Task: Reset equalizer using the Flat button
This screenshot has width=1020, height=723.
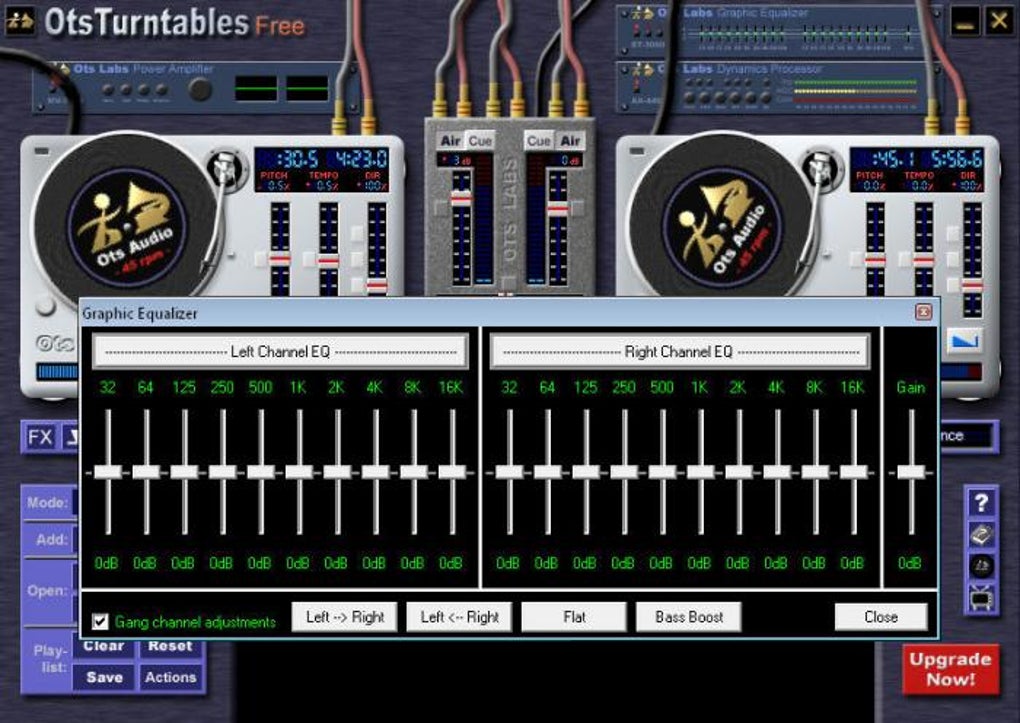Action: (574, 616)
